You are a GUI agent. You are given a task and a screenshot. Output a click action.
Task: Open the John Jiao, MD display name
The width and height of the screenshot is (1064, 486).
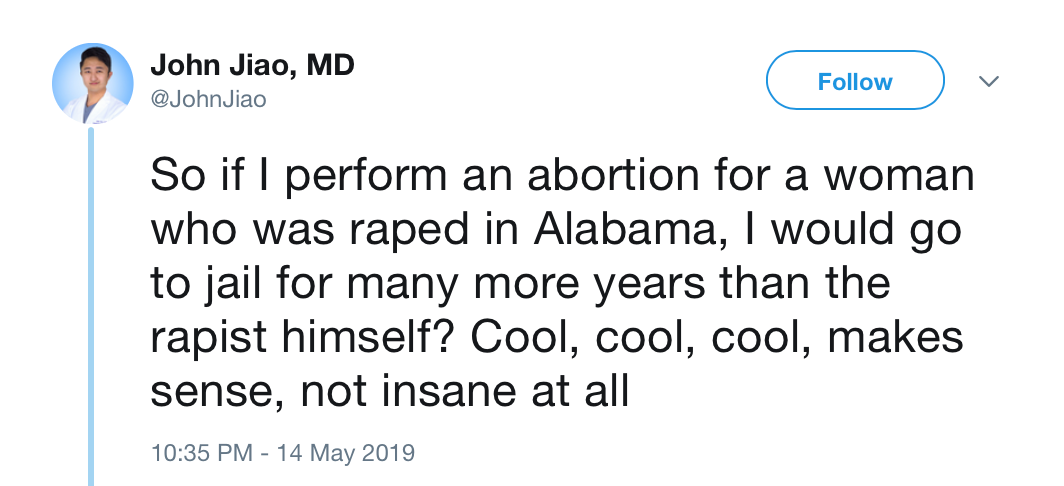tap(252, 67)
